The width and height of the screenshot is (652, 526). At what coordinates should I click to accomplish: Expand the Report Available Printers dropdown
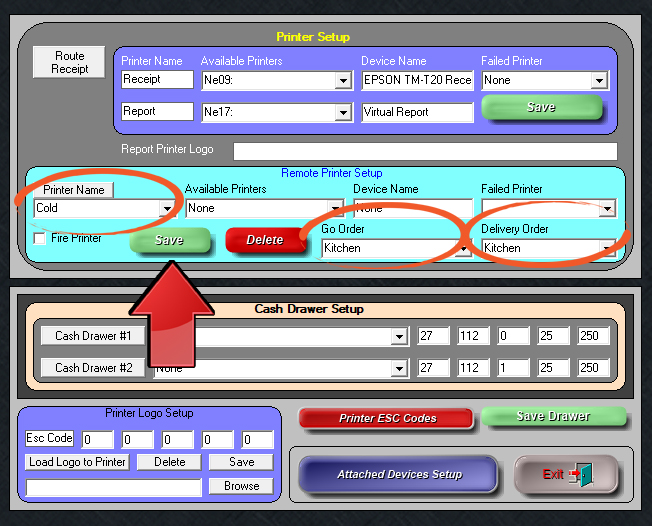click(342, 113)
